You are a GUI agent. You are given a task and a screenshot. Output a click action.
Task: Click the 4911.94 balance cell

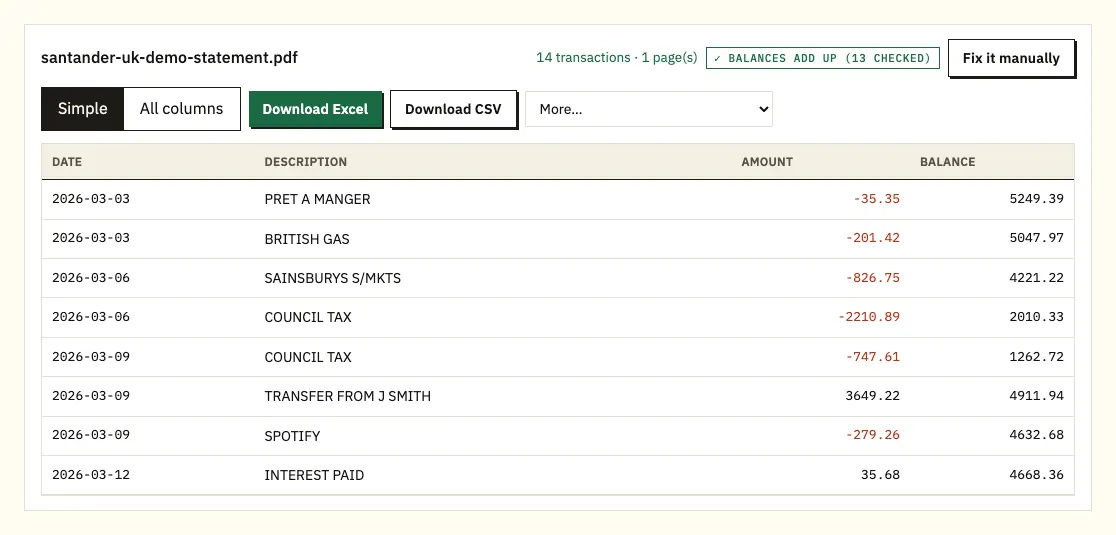pos(1036,396)
